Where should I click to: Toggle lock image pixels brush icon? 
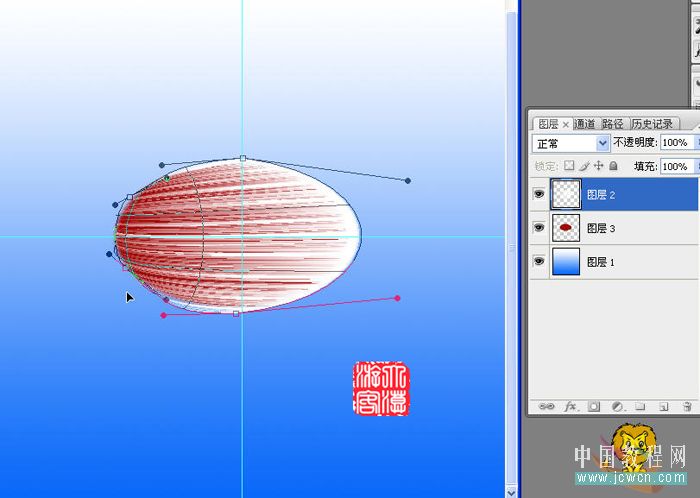click(584, 166)
